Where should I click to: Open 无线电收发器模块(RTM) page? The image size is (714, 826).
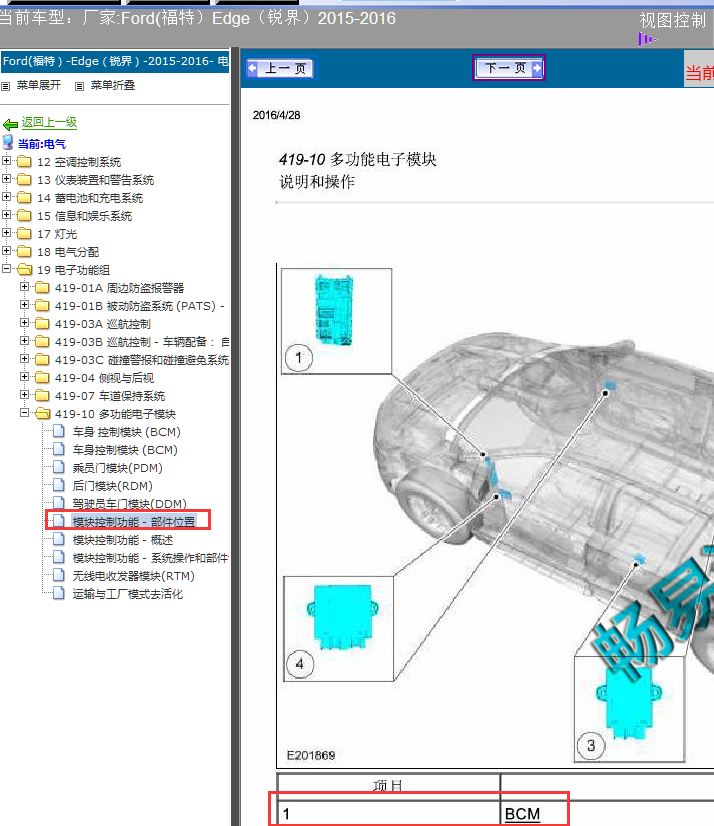134,576
